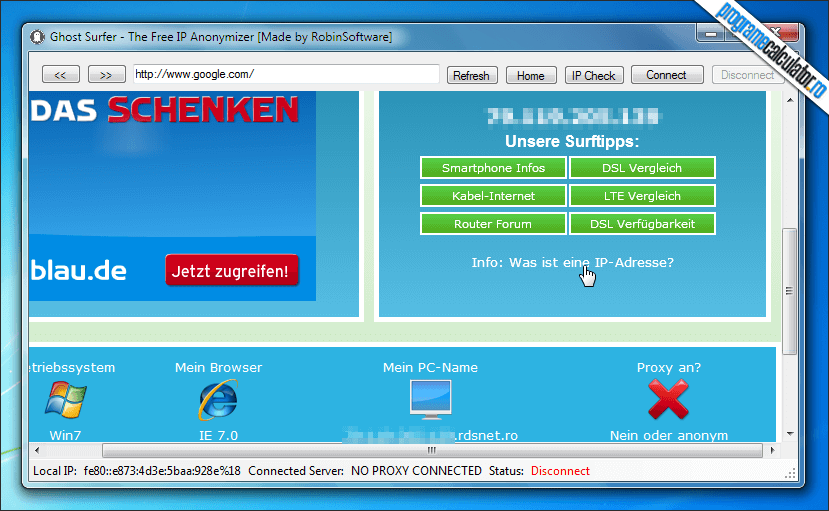Click the 'DAS SCHENKEN' ad headline
Image resolution: width=829 pixels, height=511 pixels.
(164, 110)
